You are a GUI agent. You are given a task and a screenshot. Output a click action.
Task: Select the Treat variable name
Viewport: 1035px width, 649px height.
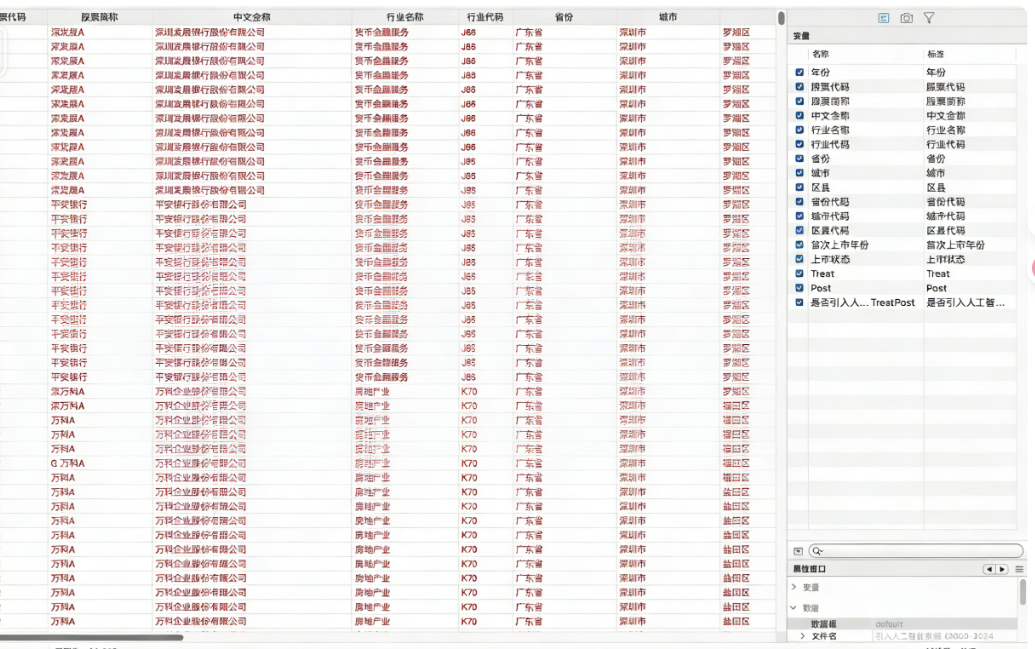coord(822,273)
